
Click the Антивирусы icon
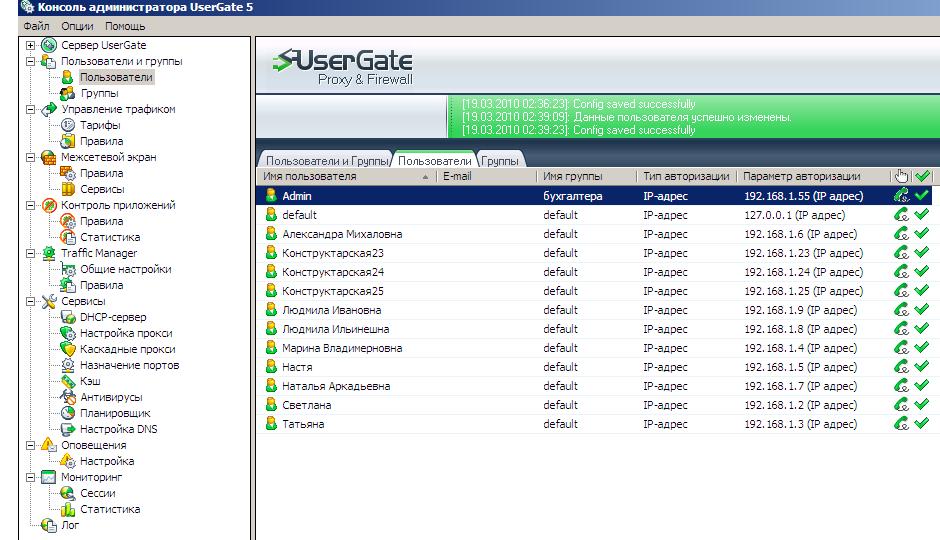click(x=68, y=397)
